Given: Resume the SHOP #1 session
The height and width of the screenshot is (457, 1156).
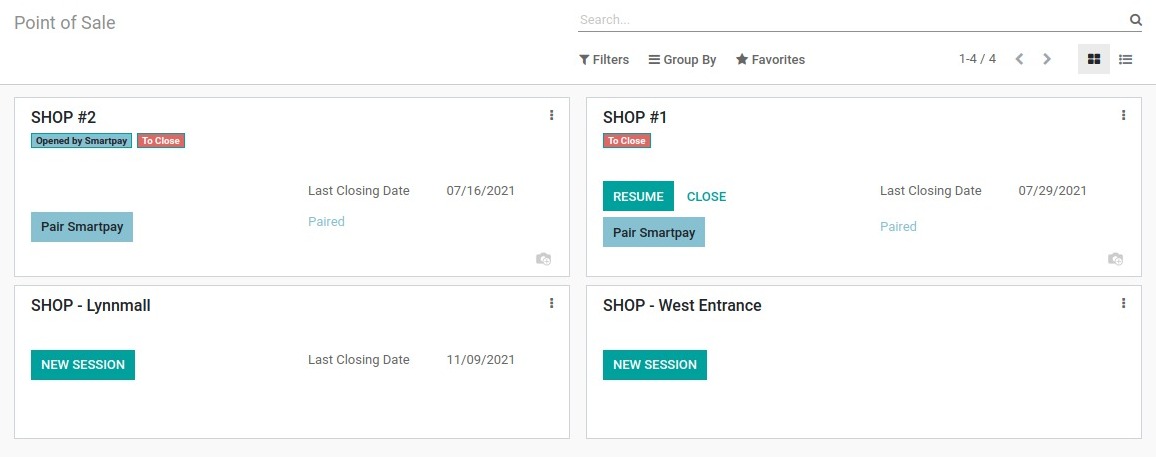Looking at the screenshot, I should coord(638,196).
